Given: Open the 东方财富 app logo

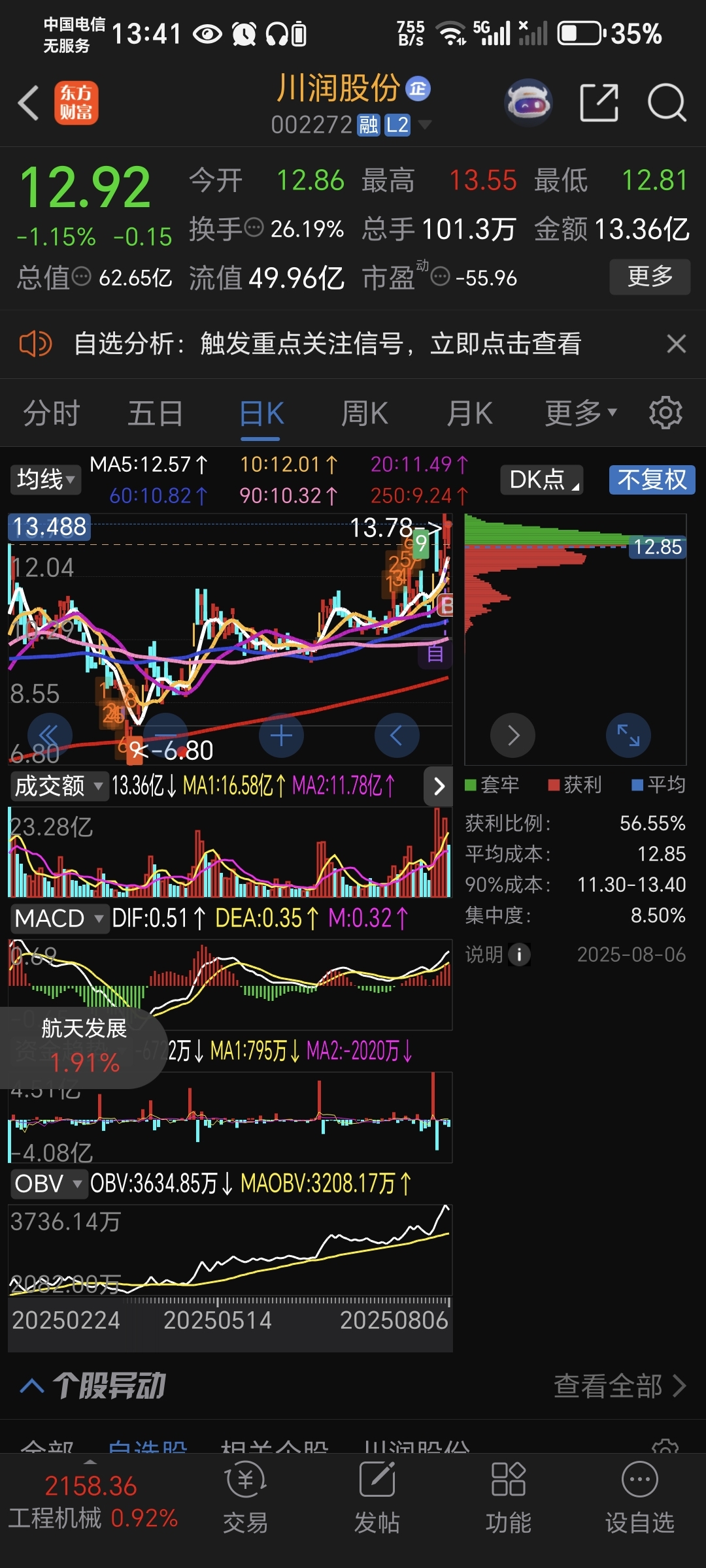Looking at the screenshot, I should point(76,103).
